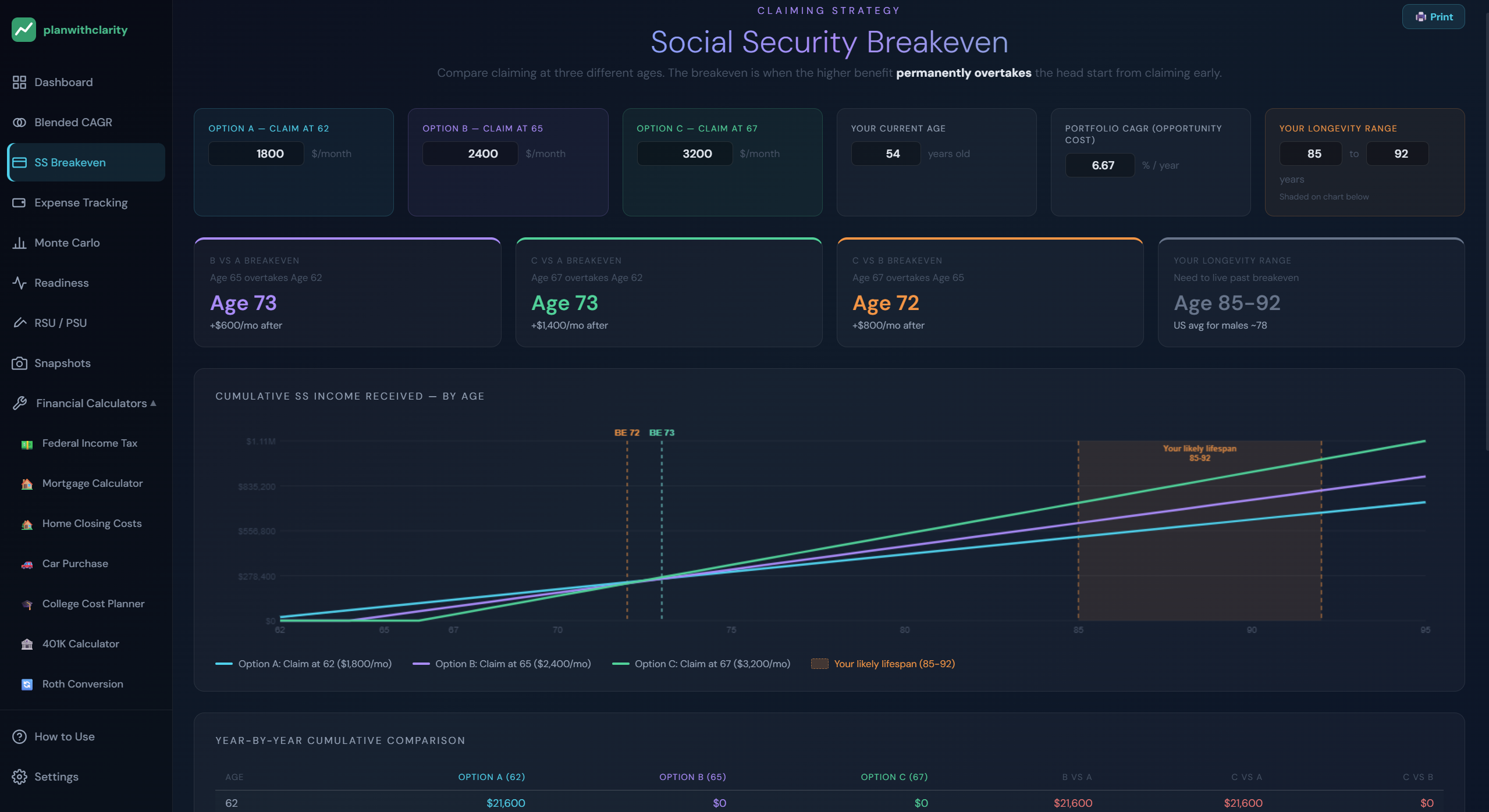Click the Car Purchase car icon
Viewport: 1489px width, 812px height.
point(27,565)
